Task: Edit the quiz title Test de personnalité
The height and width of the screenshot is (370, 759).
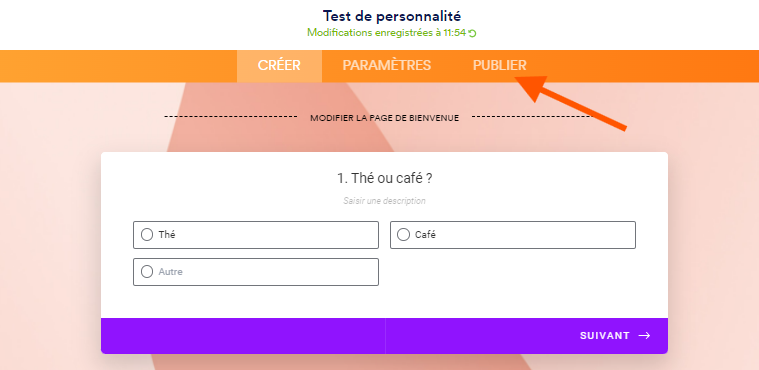Action: (392, 16)
